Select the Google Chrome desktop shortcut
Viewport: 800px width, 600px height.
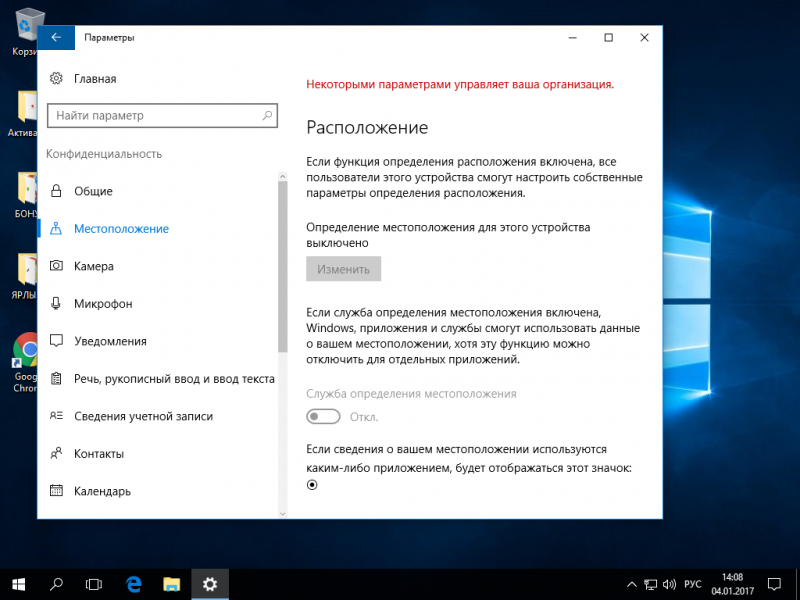pos(25,362)
